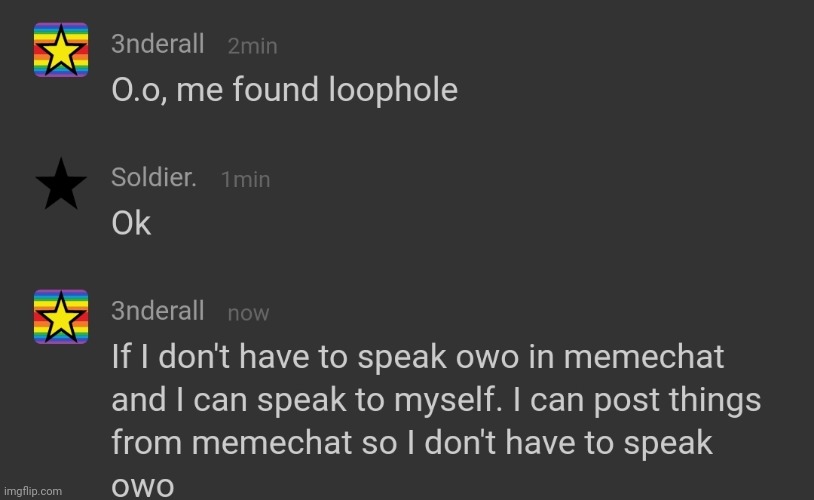Click the "O.o," text starting the first message
This screenshot has width=814, height=500.
139,90
